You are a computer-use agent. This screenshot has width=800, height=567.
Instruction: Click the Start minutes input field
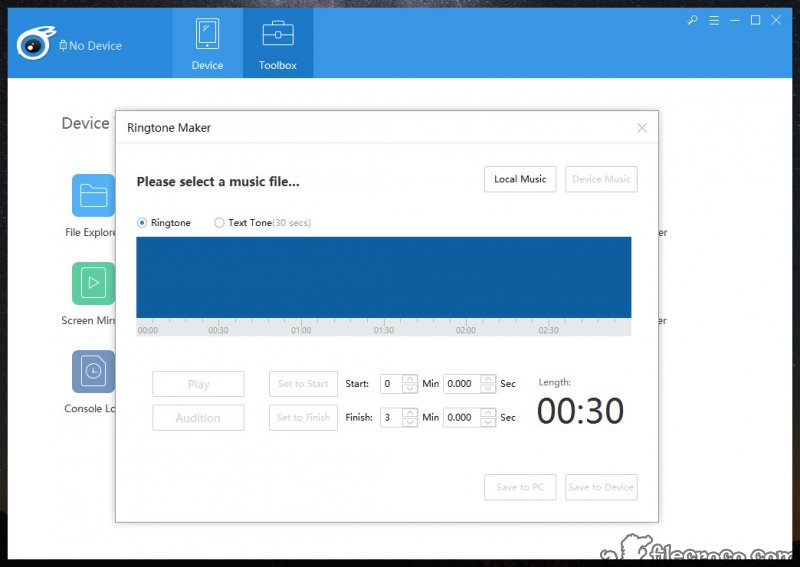tap(391, 384)
